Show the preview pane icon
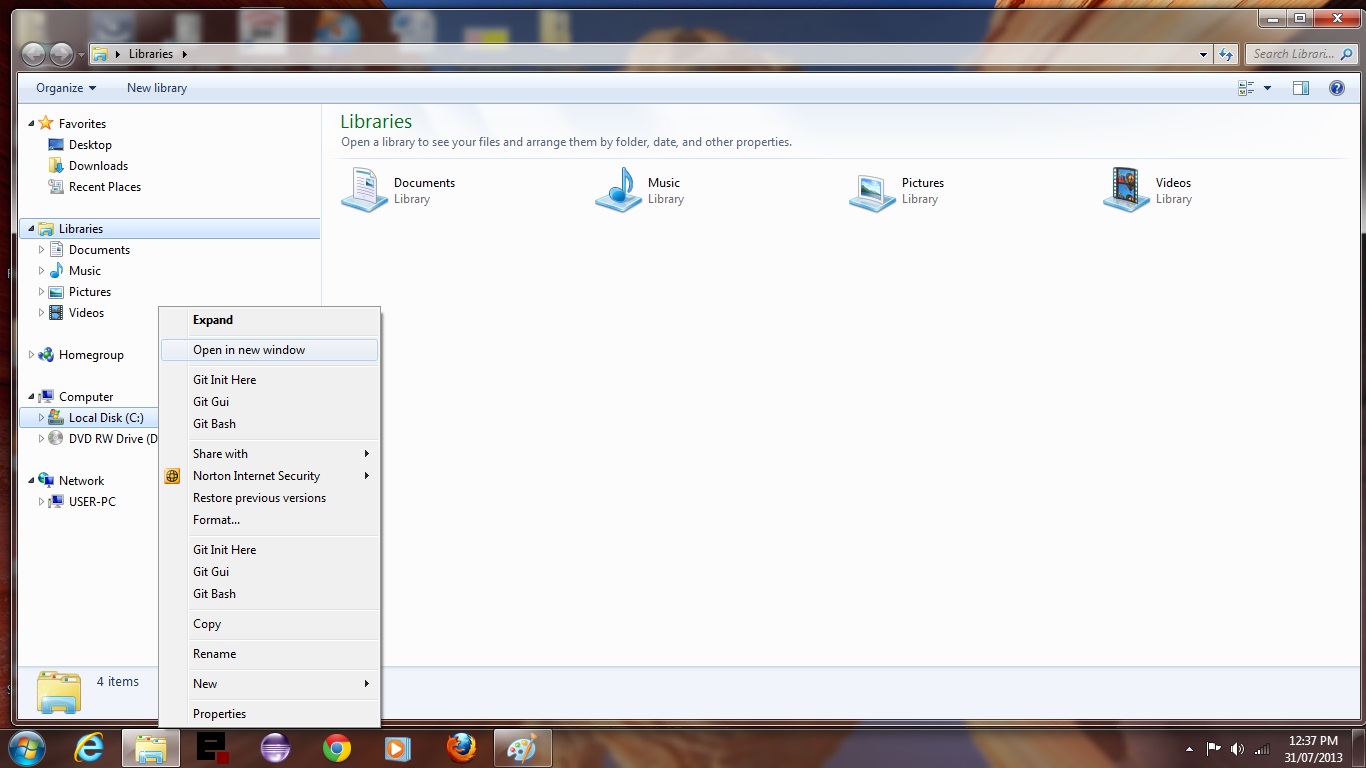 [x=1300, y=88]
